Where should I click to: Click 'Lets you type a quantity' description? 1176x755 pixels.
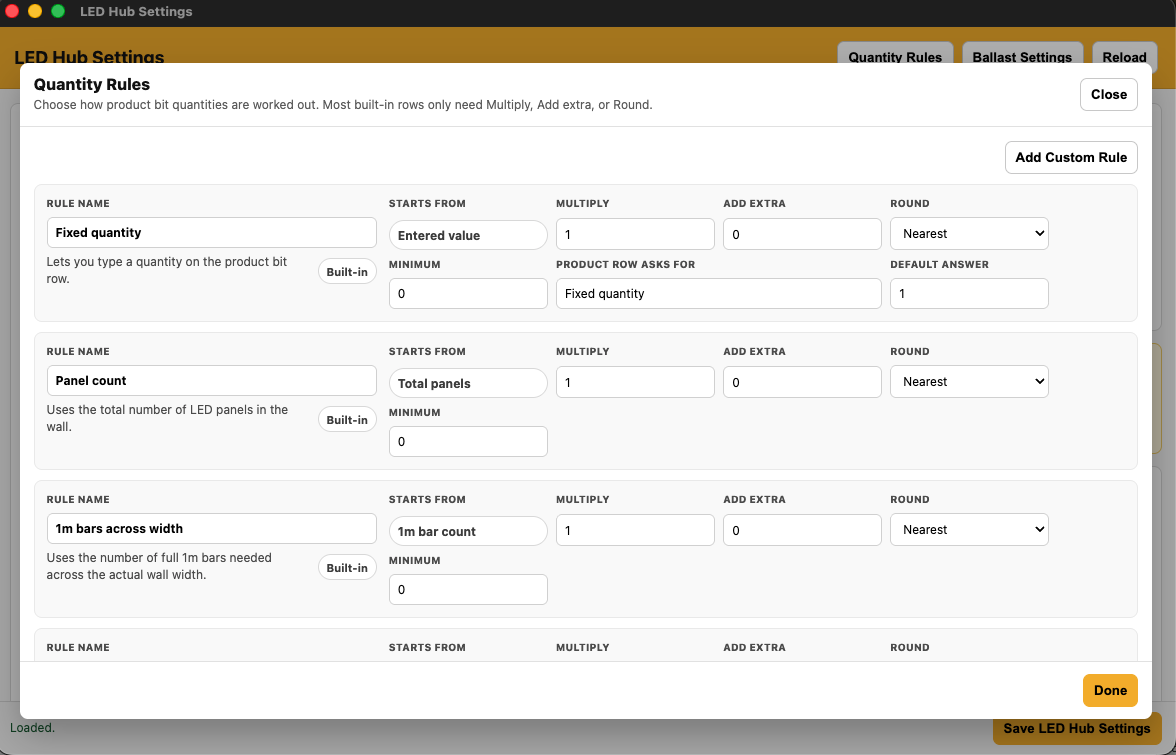(x=166, y=270)
